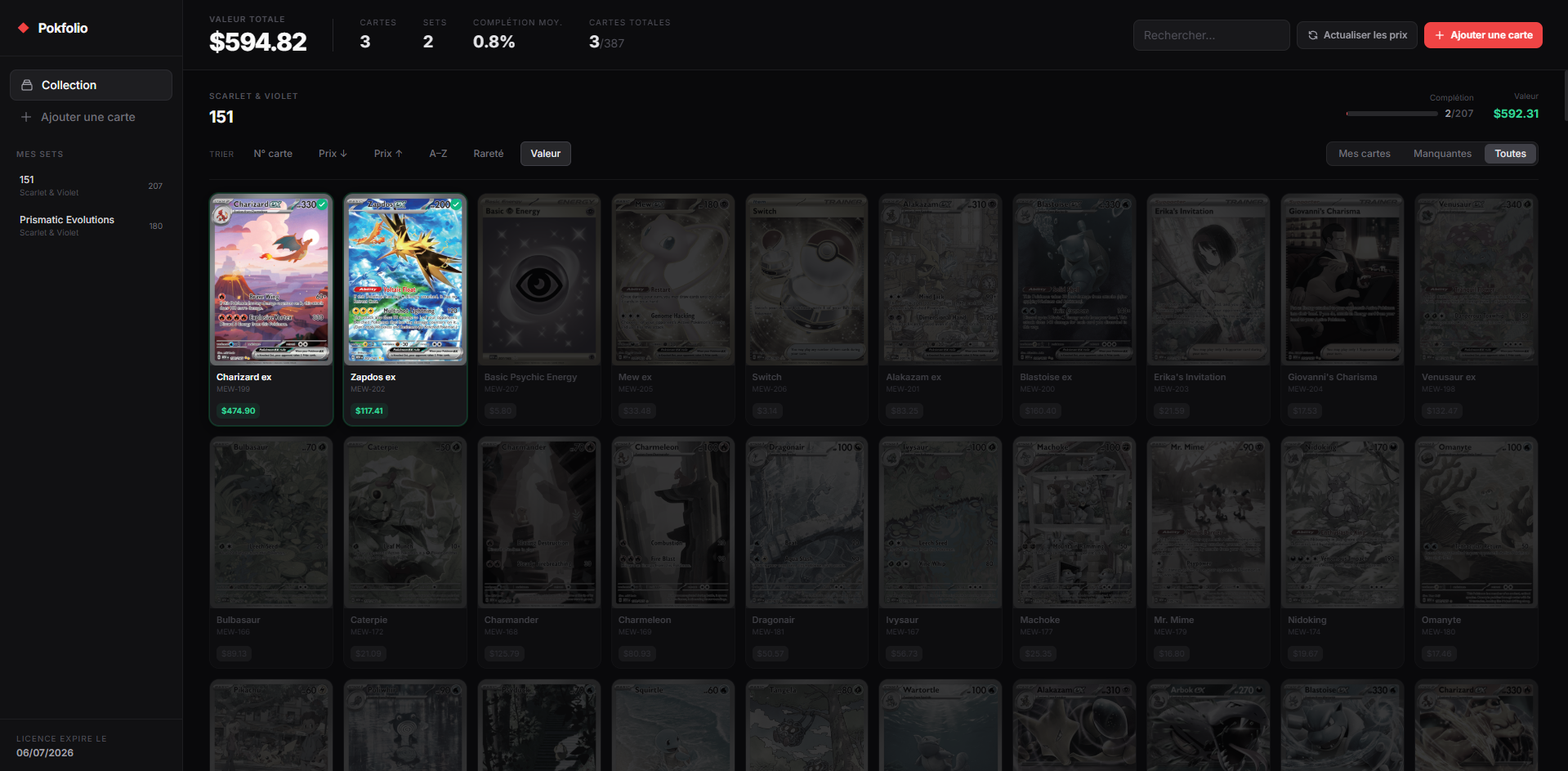Click the 3/387 total cards figure
This screenshot has width=1568, height=771.
click(606, 43)
